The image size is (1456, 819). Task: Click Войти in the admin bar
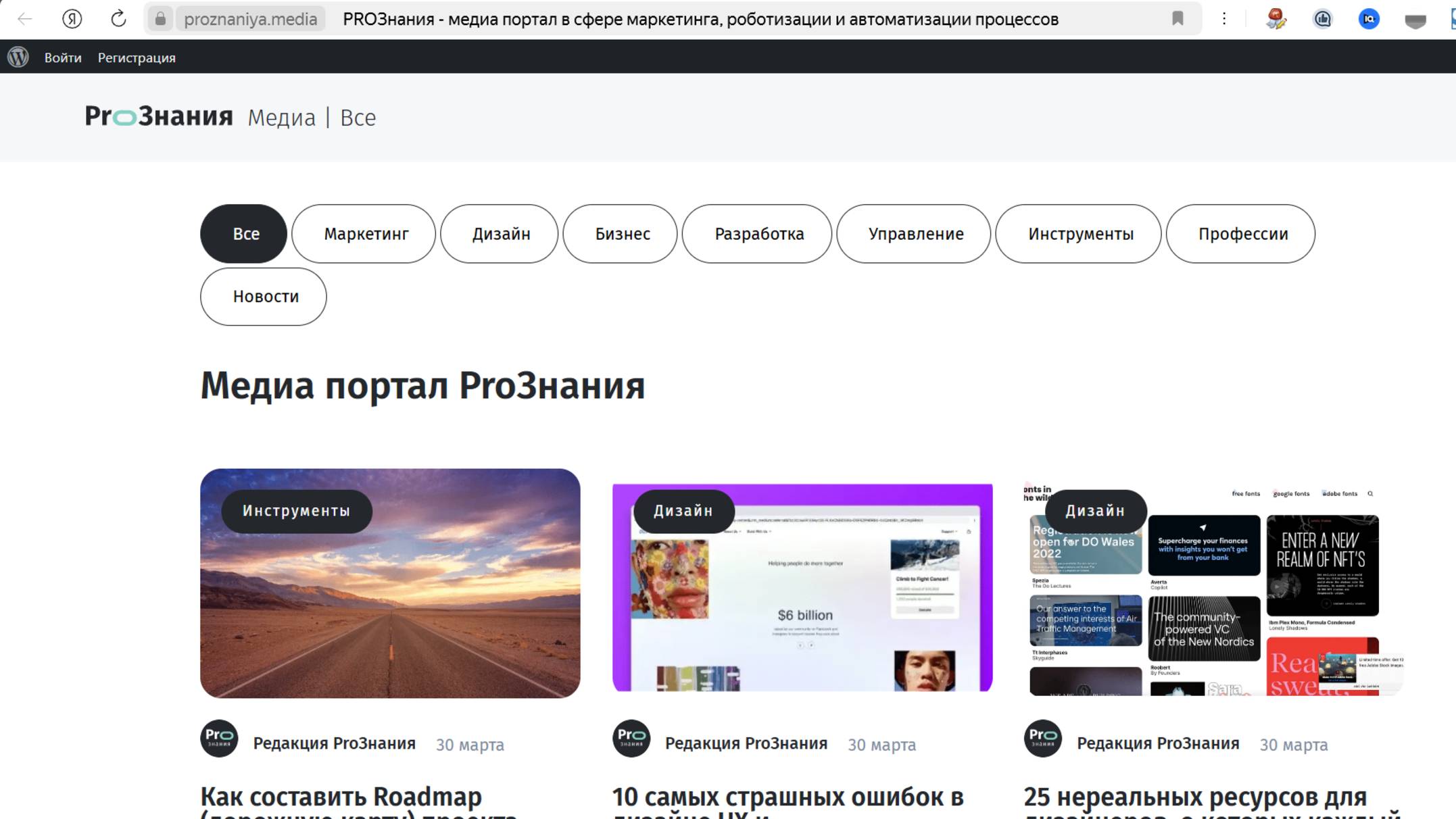pyautogui.click(x=63, y=57)
